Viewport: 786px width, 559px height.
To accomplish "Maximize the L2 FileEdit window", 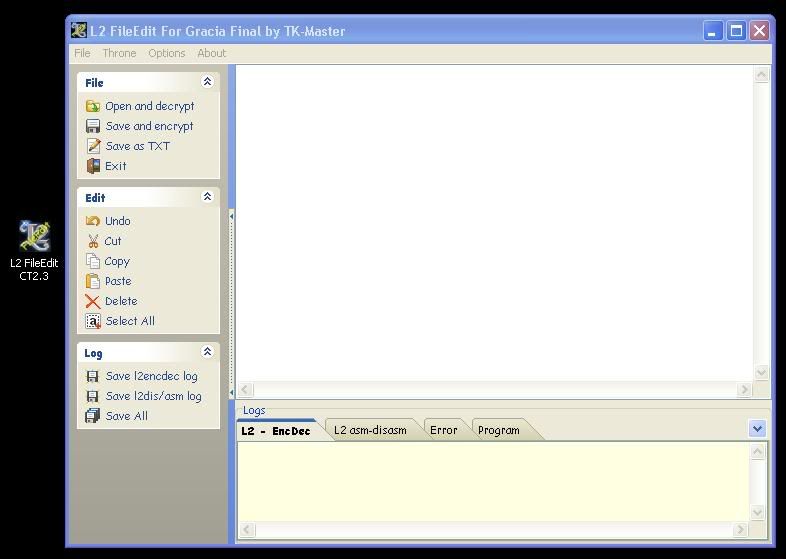I will [x=736, y=31].
